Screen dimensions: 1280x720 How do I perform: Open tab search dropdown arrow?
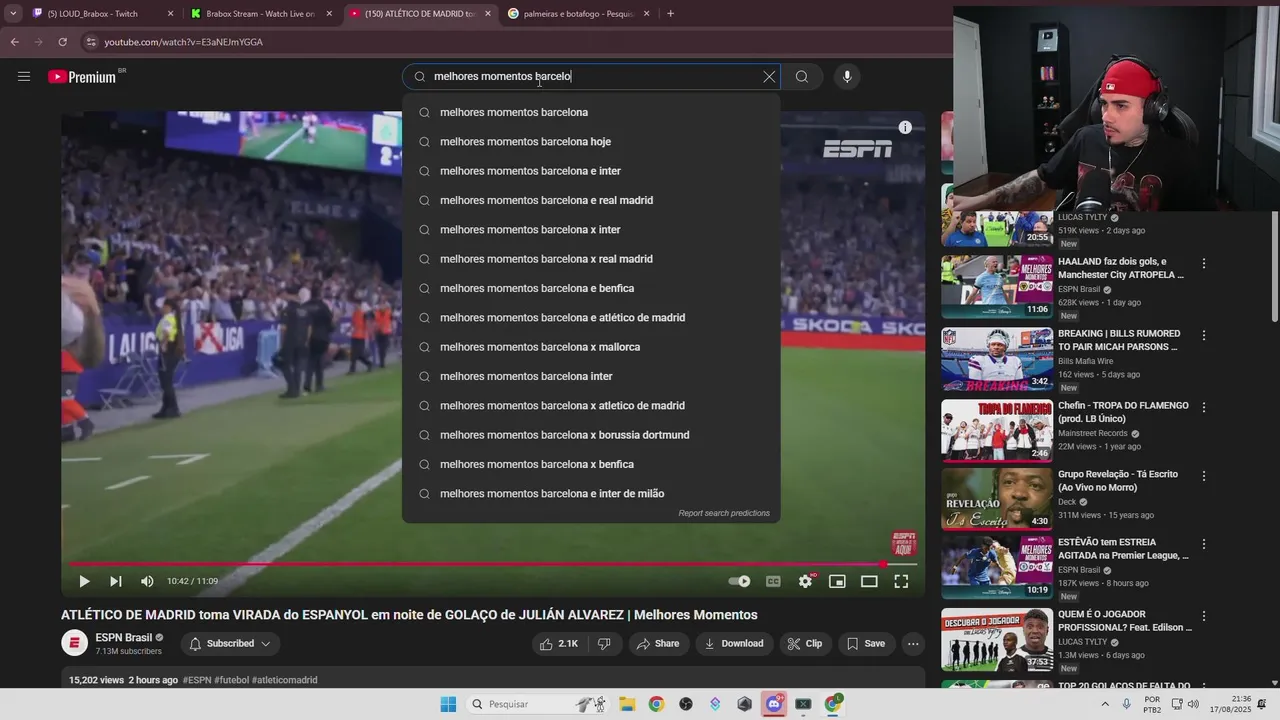pyautogui.click(x=13, y=14)
